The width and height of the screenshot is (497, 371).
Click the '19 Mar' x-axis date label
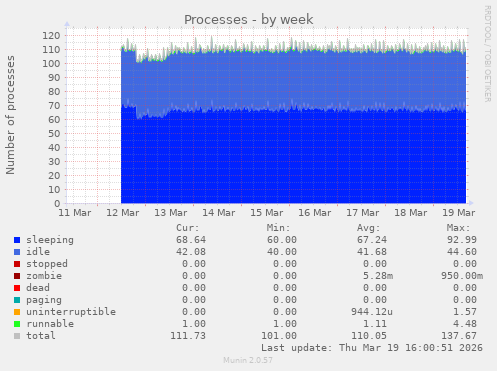(x=459, y=213)
